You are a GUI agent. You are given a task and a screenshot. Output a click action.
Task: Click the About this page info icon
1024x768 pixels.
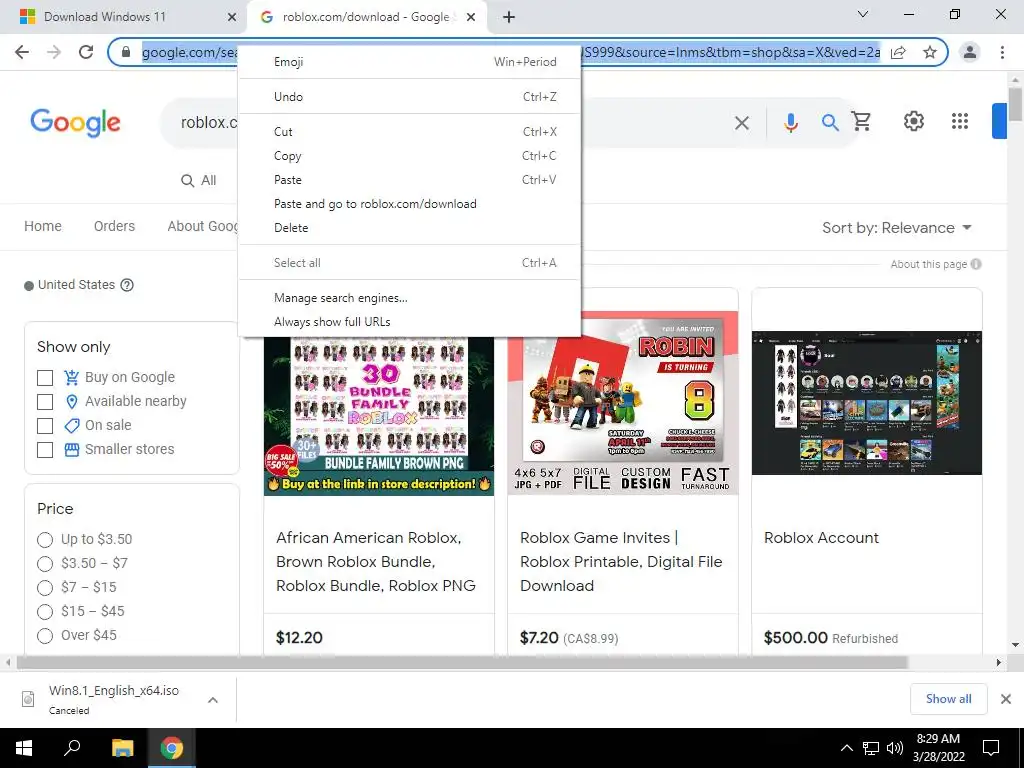[976, 264]
